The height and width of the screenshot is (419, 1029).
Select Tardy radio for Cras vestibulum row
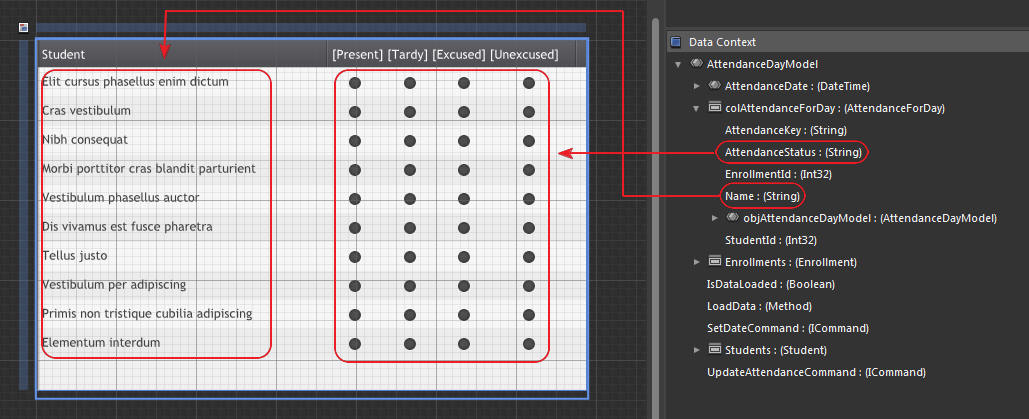(410, 112)
